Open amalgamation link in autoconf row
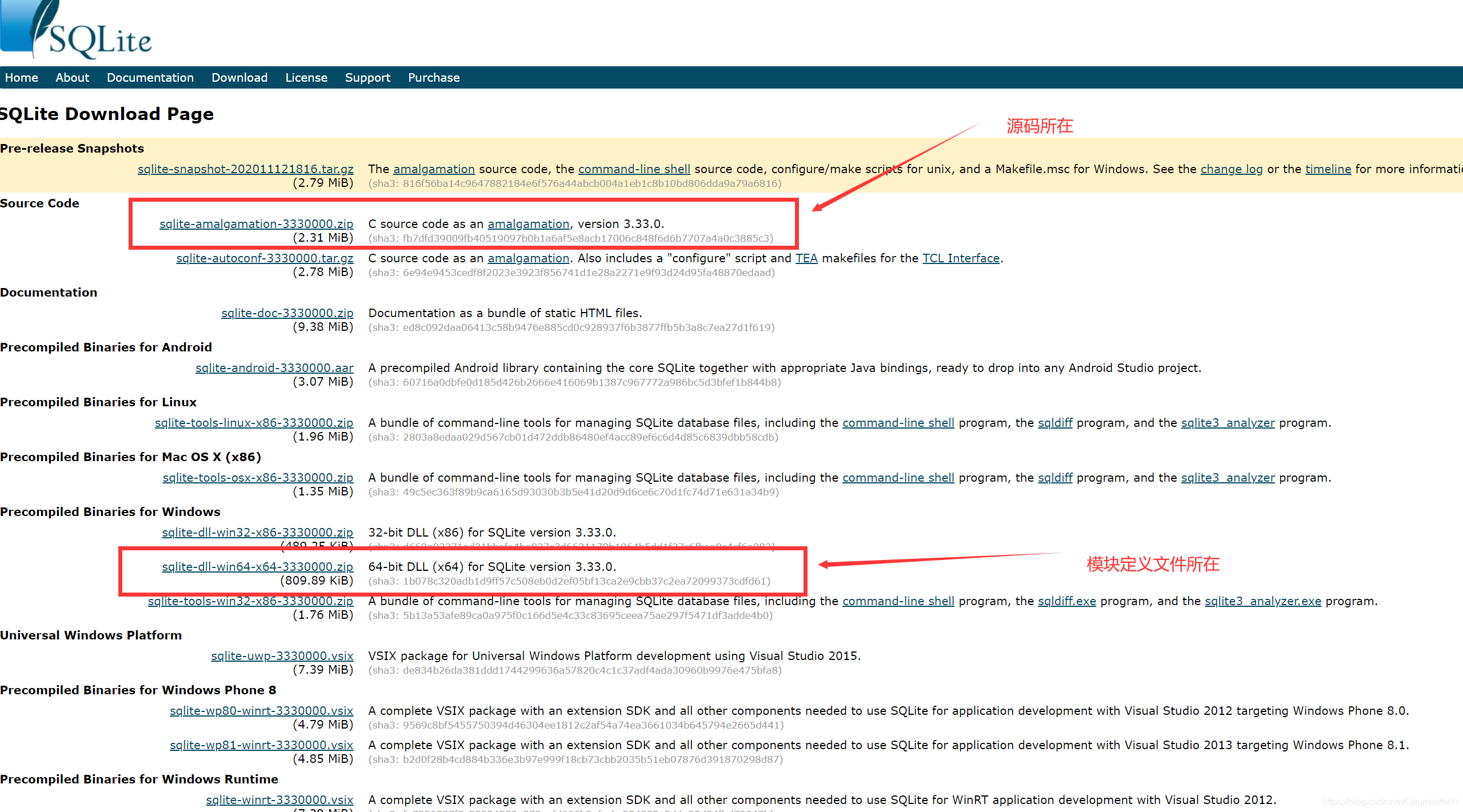 (528, 258)
